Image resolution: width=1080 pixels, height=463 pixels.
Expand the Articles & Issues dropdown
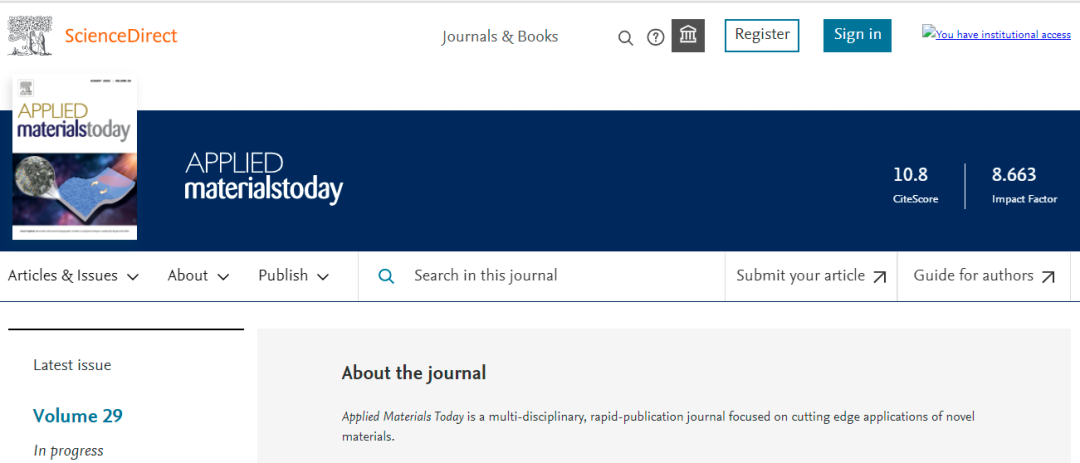(73, 276)
